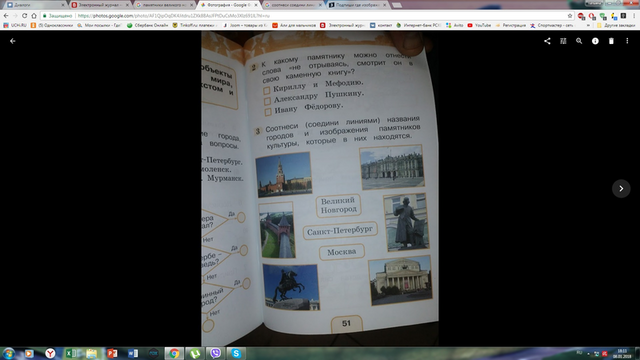Open the Али для мальчиков bookmark
The height and width of the screenshot is (360, 640).
tap(294, 25)
